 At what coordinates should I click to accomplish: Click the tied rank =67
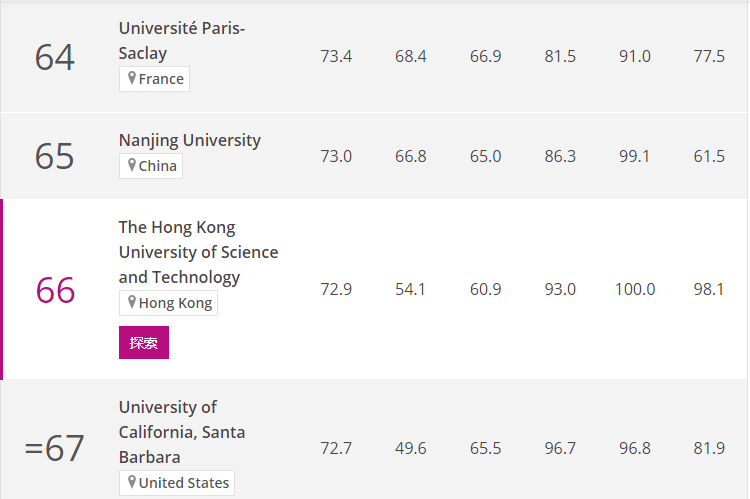(x=55, y=448)
